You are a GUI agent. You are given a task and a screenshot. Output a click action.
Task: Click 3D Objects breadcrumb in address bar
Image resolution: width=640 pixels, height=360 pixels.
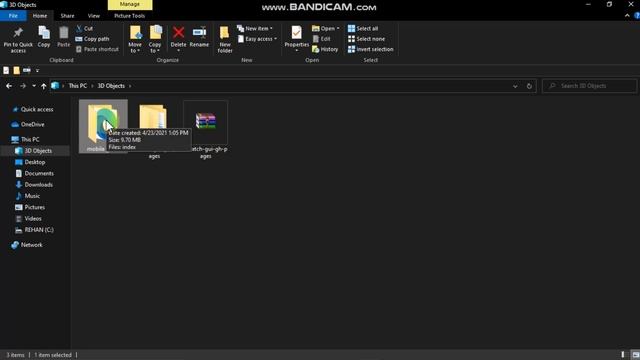(x=111, y=86)
